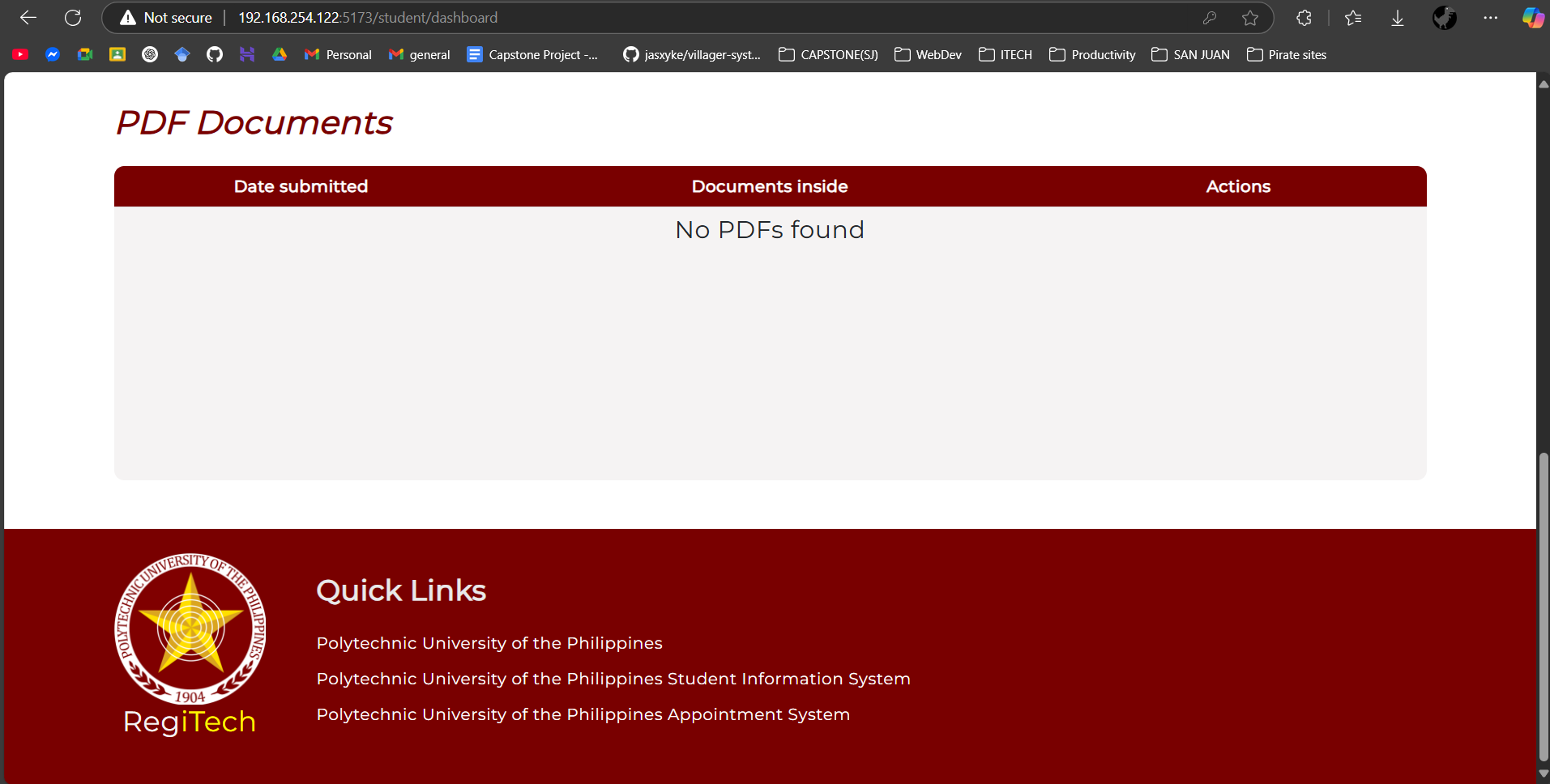Open the Favorites list menu
Screen dimensions: 1550x784
tap(1353, 18)
